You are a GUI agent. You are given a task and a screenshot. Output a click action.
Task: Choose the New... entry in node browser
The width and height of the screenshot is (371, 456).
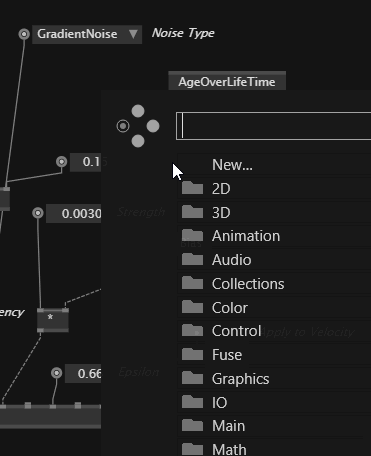pos(274,165)
